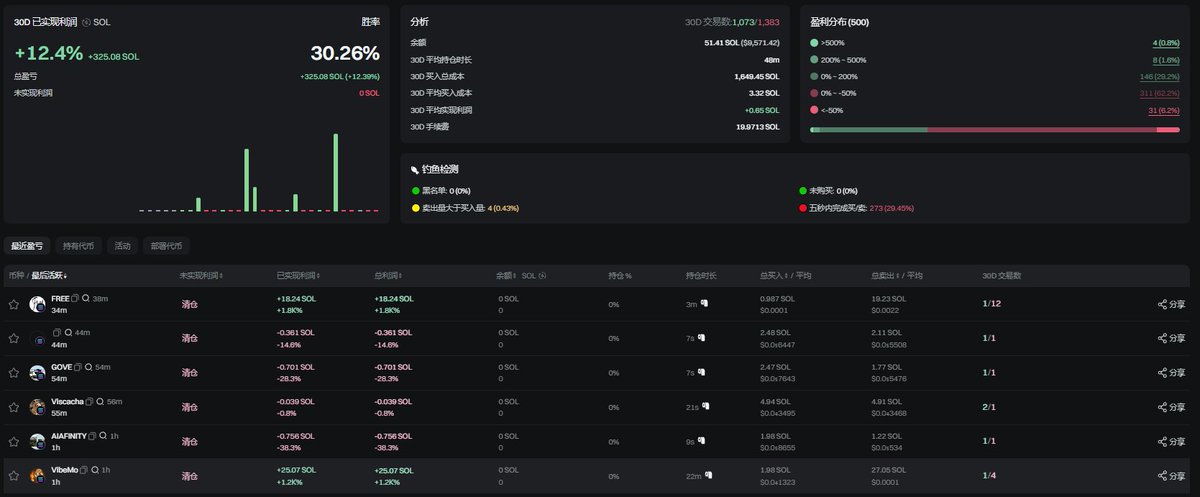Open the 活动 tab
This screenshot has width=1200, height=497.
[x=122, y=245]
